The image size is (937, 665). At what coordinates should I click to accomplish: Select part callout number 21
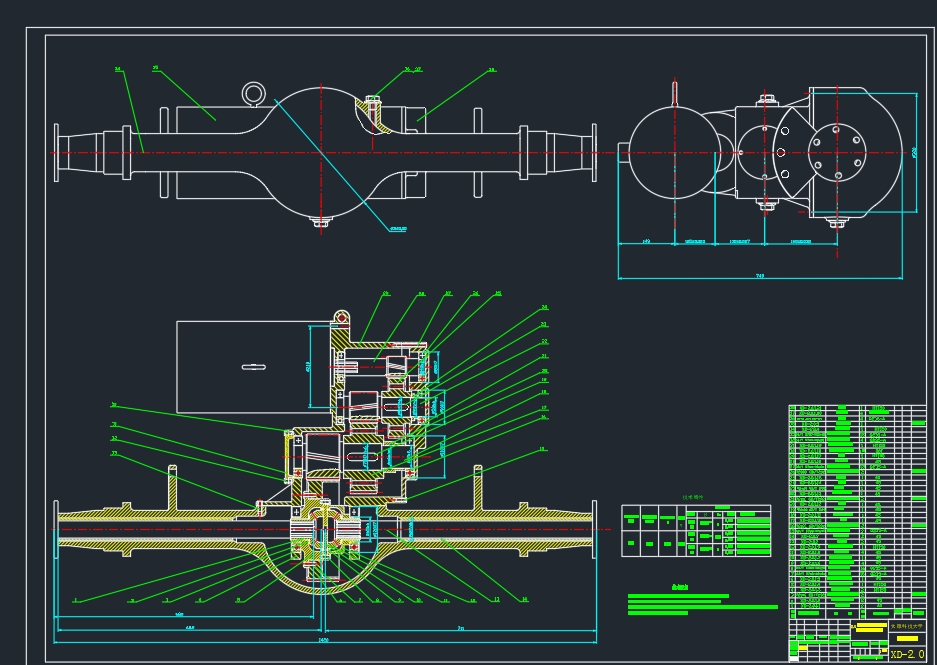pos(544,356)
